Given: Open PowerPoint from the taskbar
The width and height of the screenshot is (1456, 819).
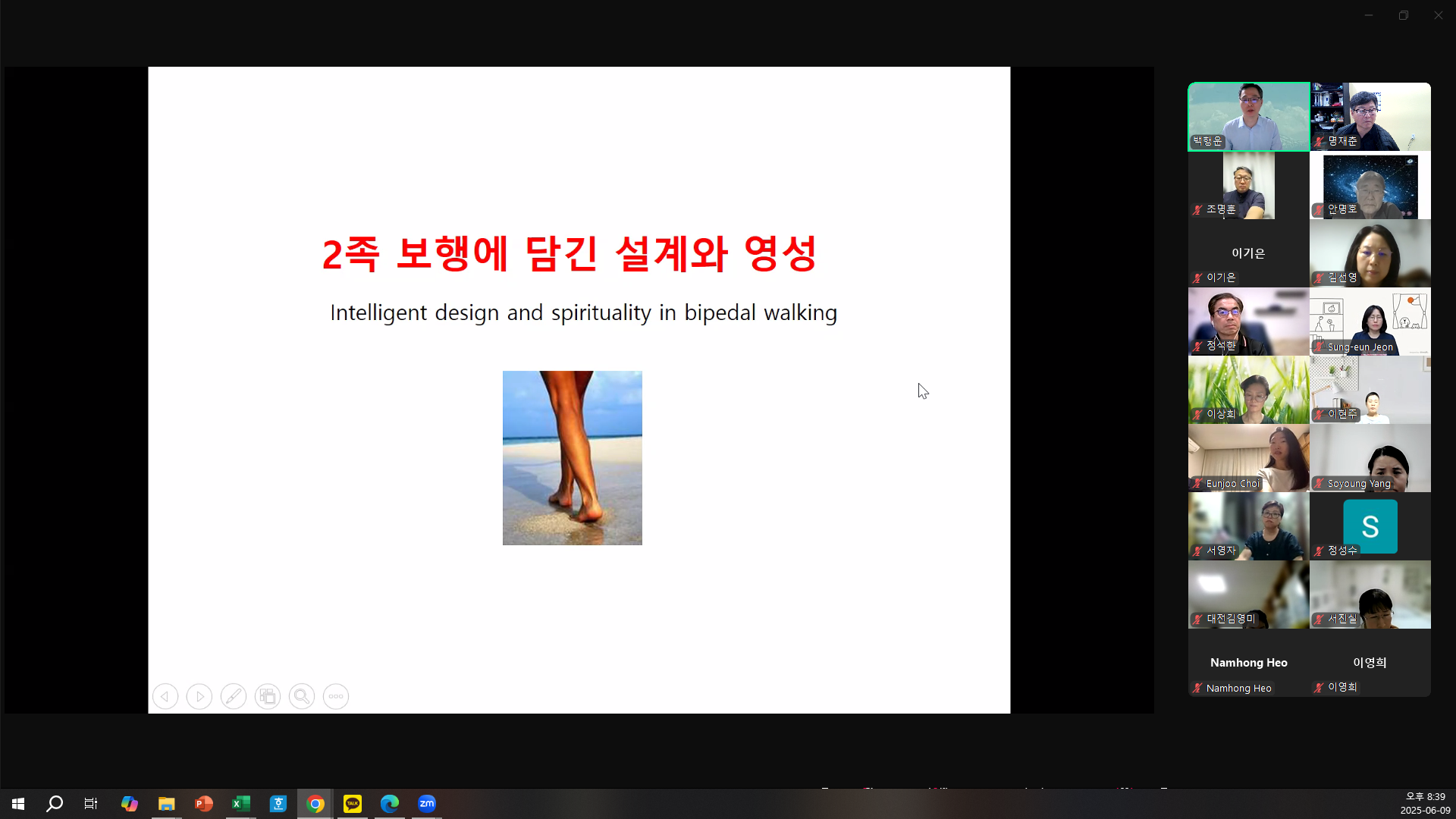Looking at the screenshot, I should tap(203, 804).
